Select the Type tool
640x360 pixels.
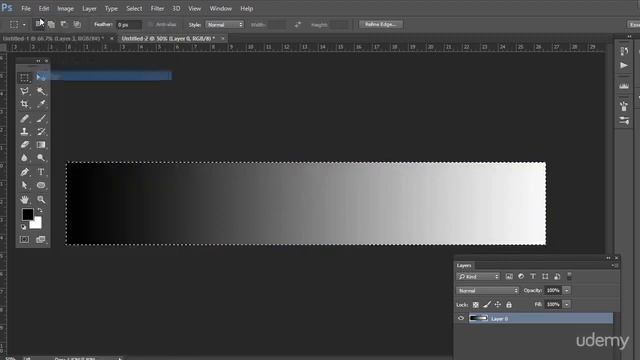tap(41, 172)
